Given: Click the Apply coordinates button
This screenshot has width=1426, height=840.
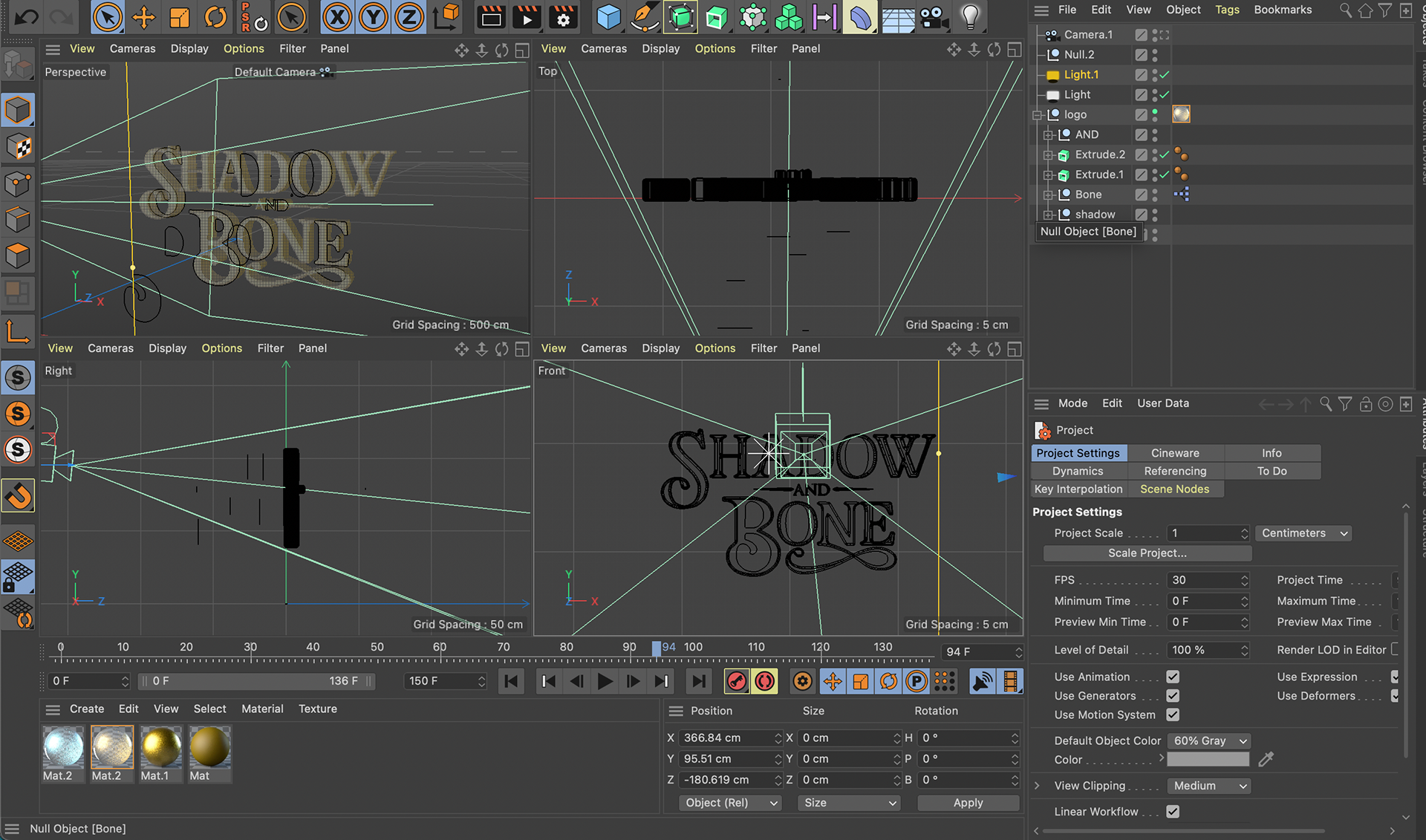Looking at the screenshot, I should point(968,803).
